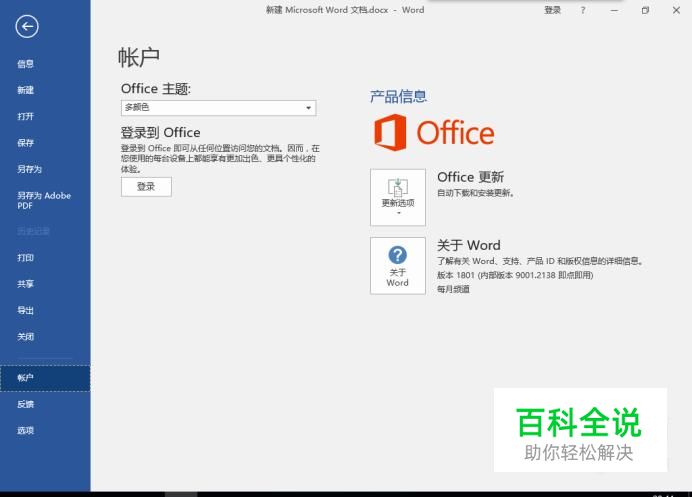Go to 打开 (Open) in the sidebar
Screen dimensions: 692x497
(26, 117)
